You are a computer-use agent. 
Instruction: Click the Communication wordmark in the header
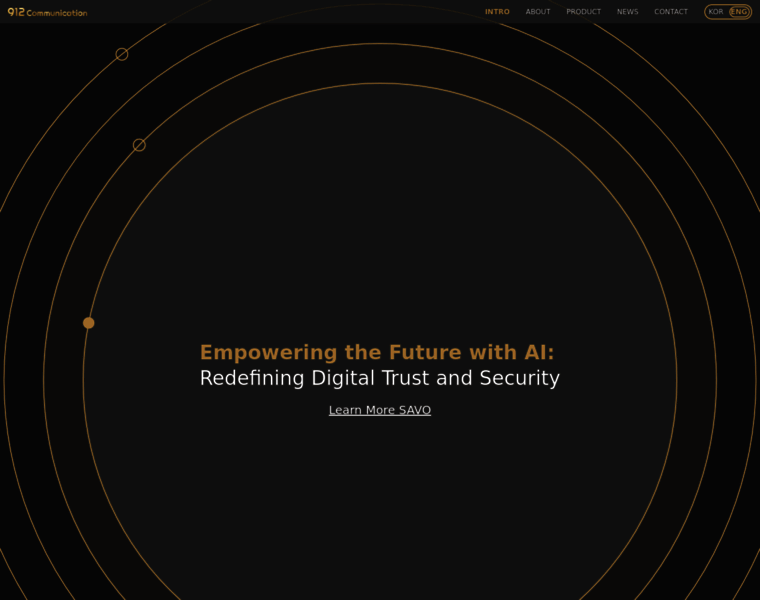(58, 13)
